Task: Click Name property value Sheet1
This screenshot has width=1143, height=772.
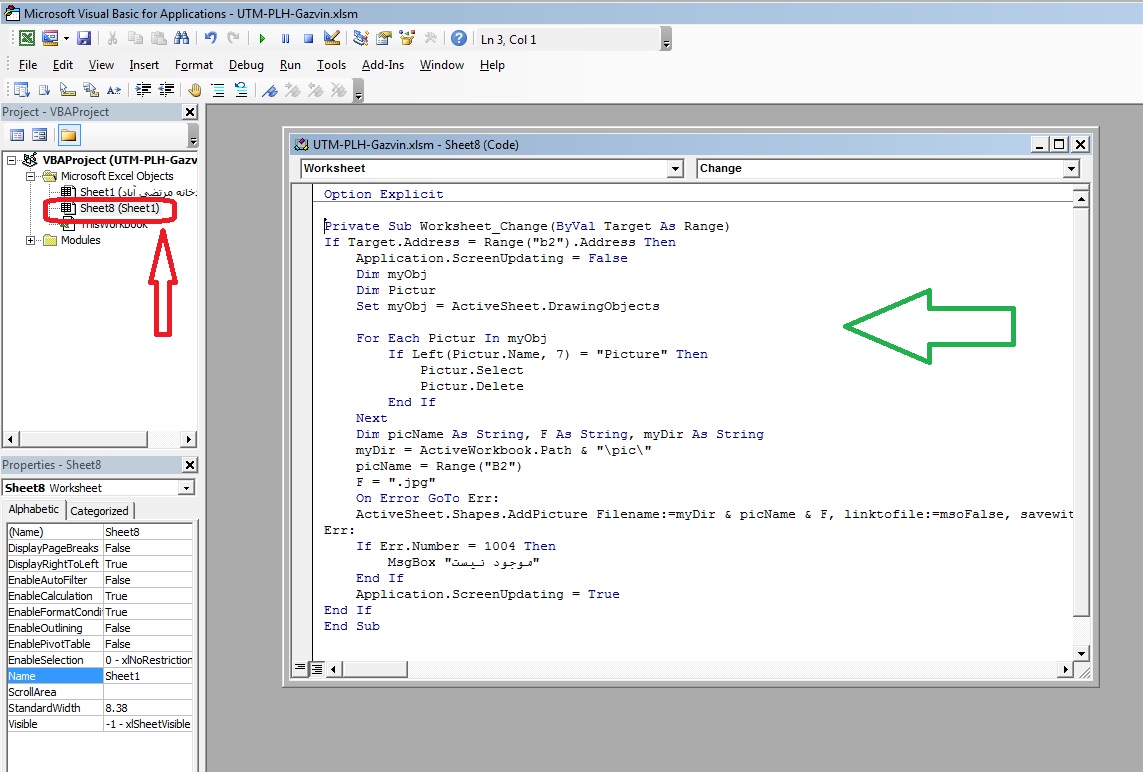Action: [148, 676]
